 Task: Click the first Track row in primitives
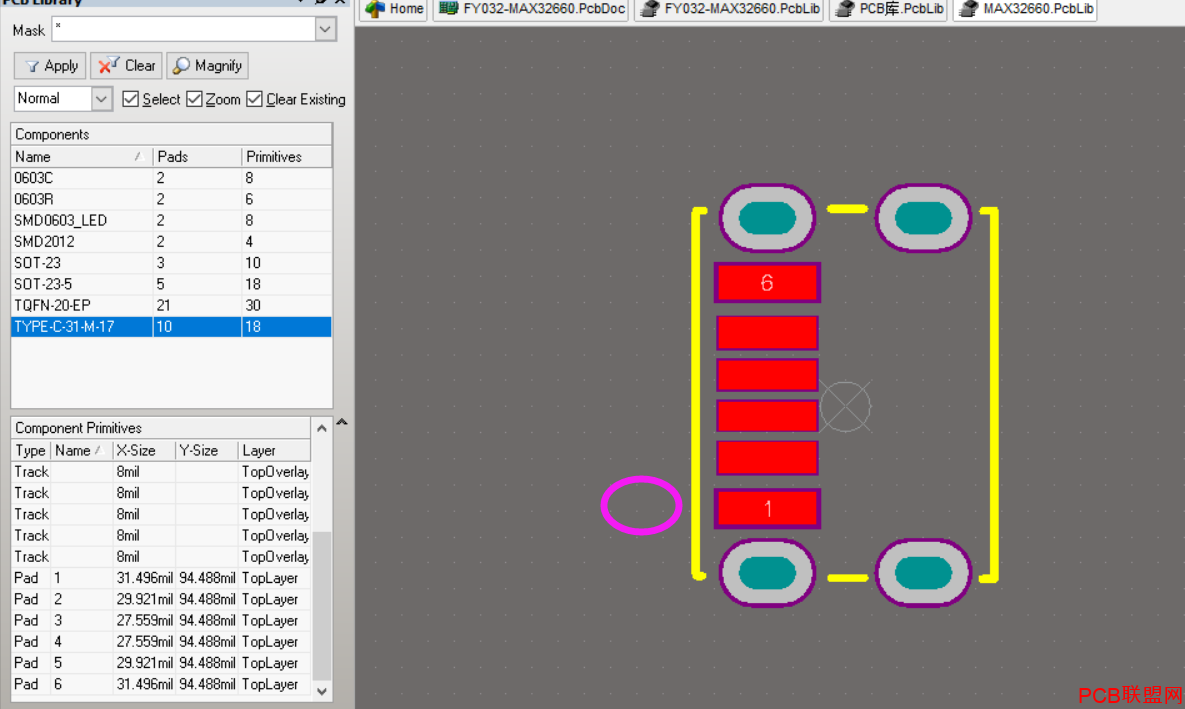[x=161, y=472]
